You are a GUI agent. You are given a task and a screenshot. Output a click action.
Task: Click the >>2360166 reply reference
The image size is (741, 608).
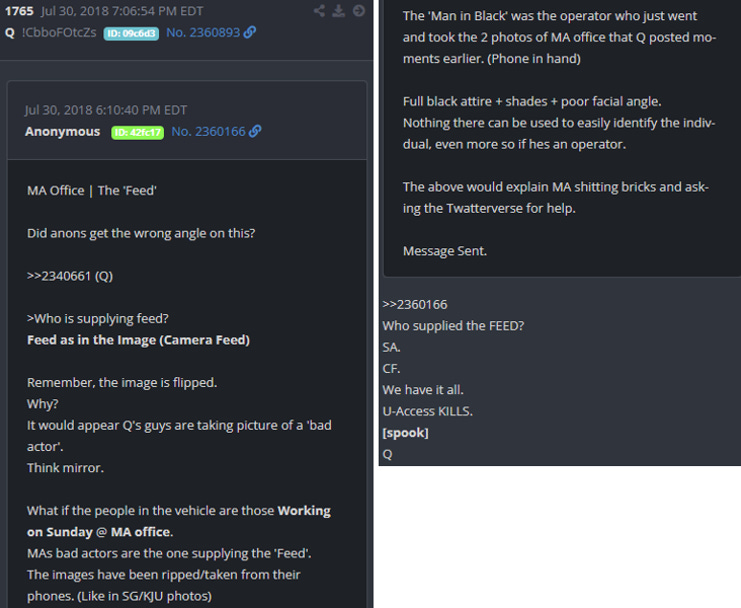[415, 305]
